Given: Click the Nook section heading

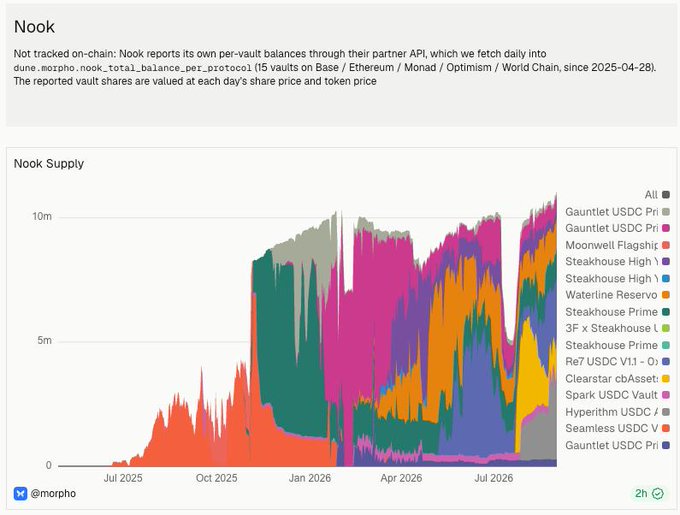Looking at the screenshot, I should coord(34,27).
